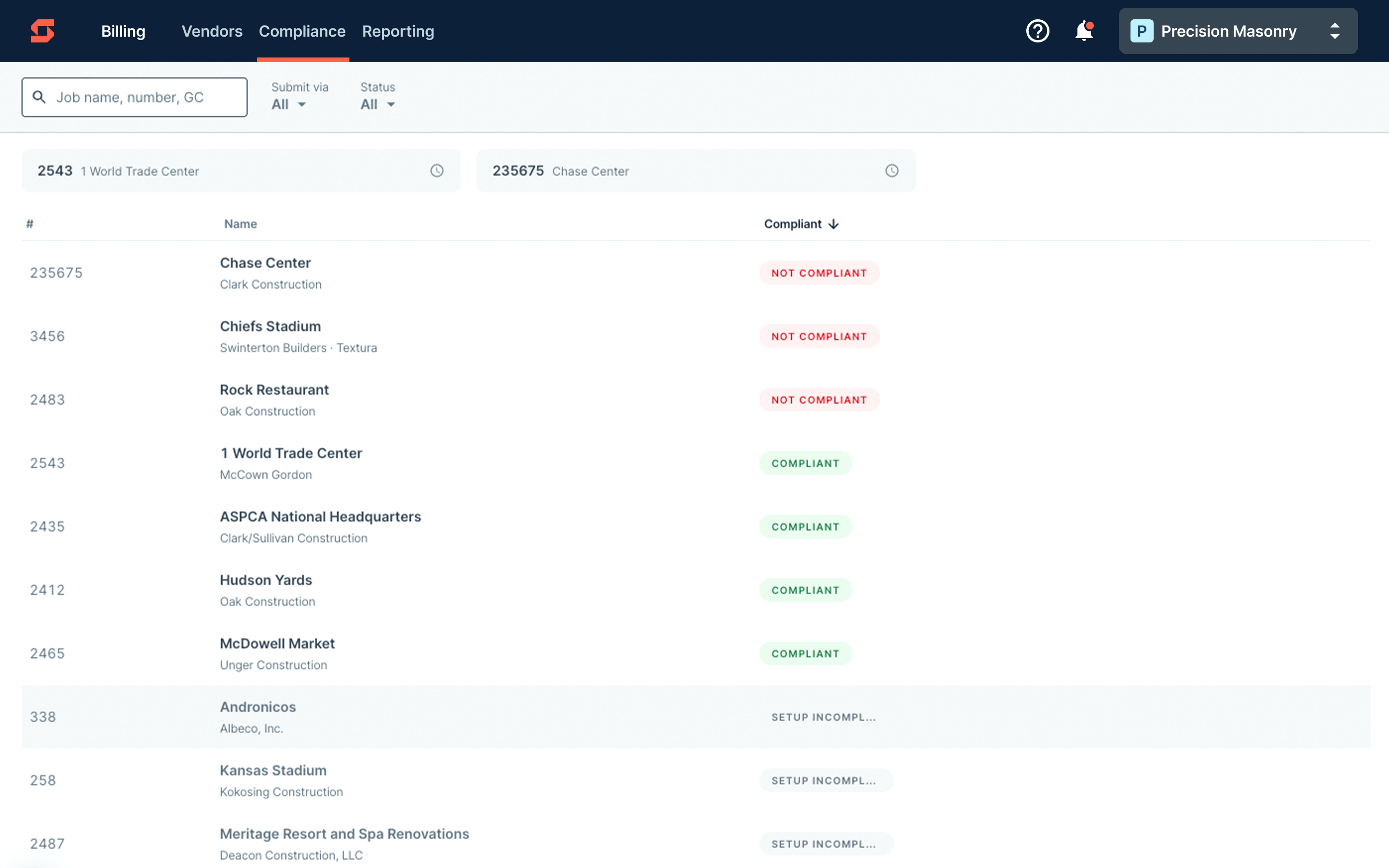
Task: Switch to the Reporting tab
Action: tap(398, 31)
